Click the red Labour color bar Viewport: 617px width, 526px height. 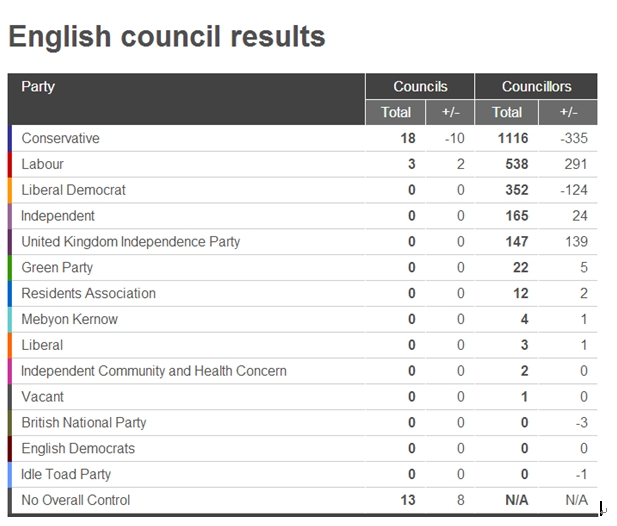pos(10,164)
